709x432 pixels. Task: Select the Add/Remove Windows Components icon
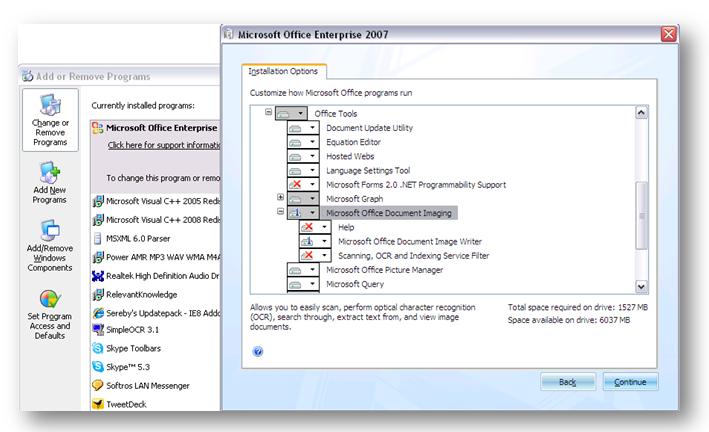pos(50,231)
